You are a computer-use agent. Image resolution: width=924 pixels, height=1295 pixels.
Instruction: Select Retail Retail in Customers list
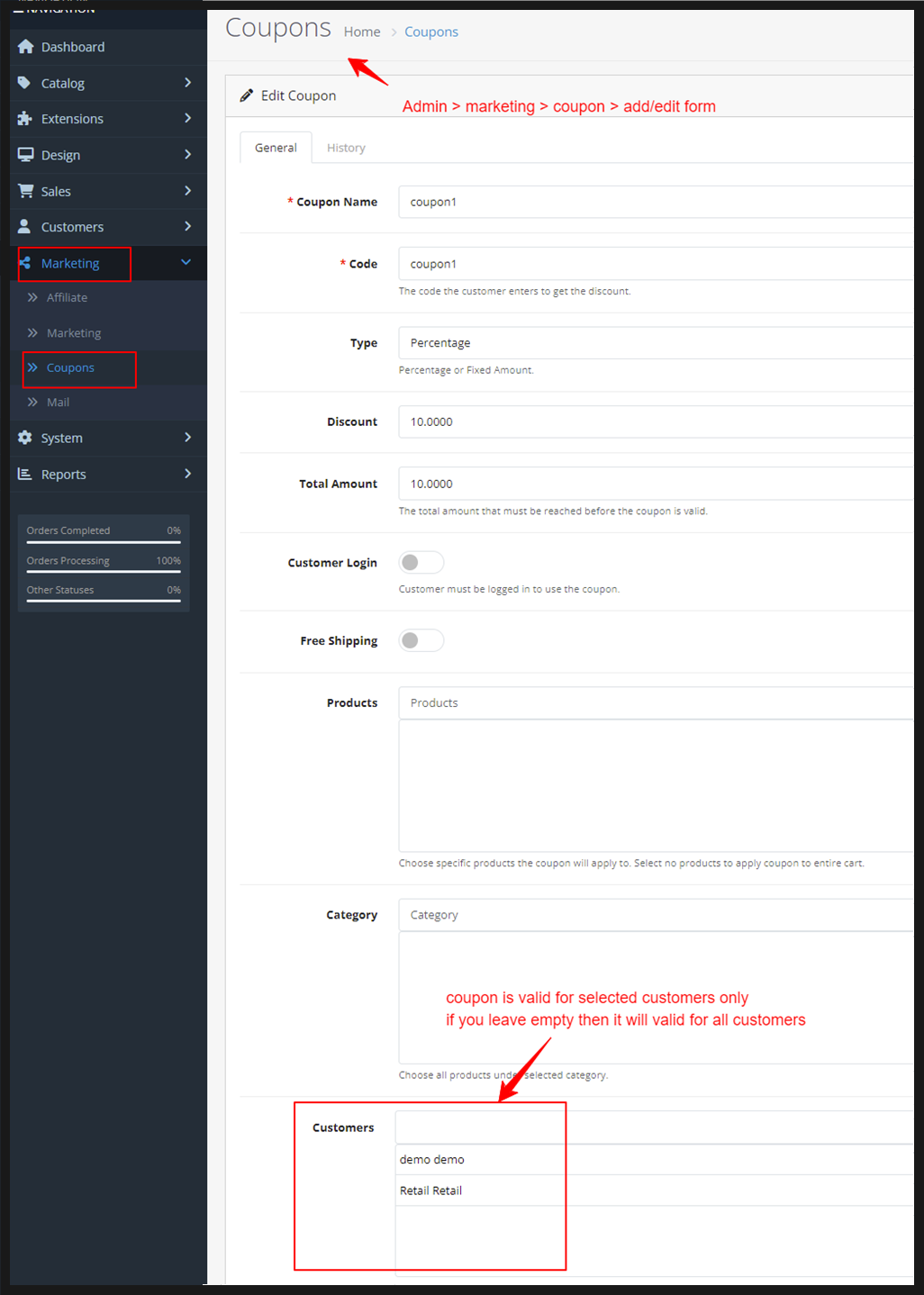pyautogui.click(x=431, y=1191)
